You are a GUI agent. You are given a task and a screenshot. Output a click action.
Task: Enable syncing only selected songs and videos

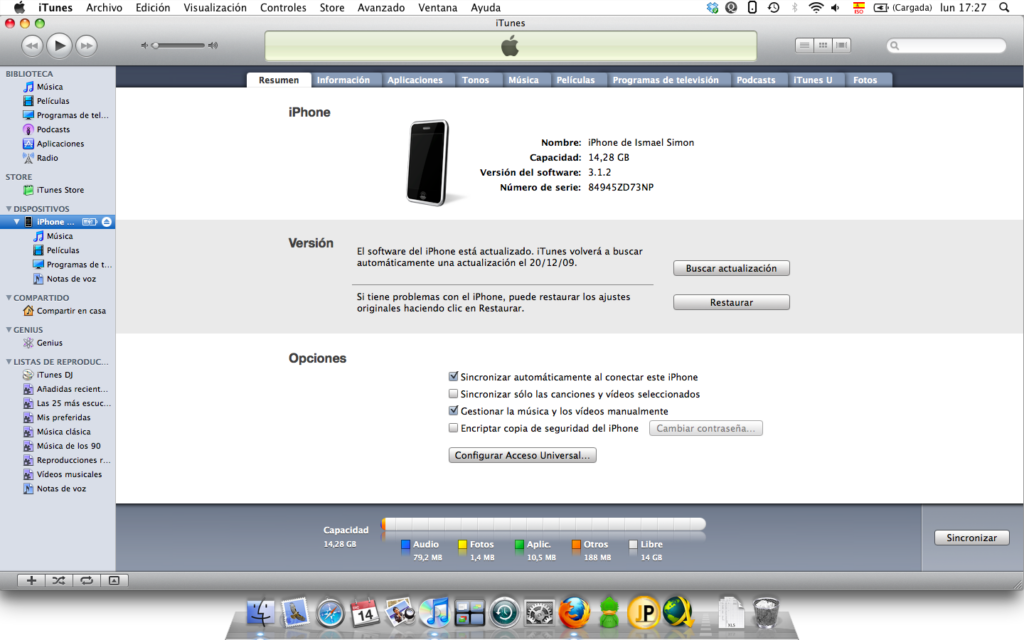[453, 394]
